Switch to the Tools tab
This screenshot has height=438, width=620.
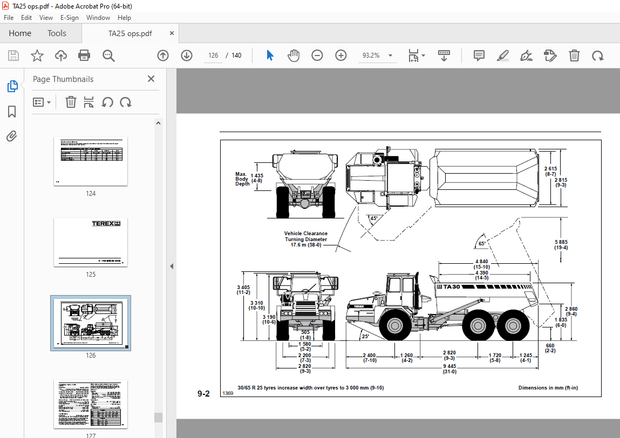pyautogui.click(x=57, y=33)
